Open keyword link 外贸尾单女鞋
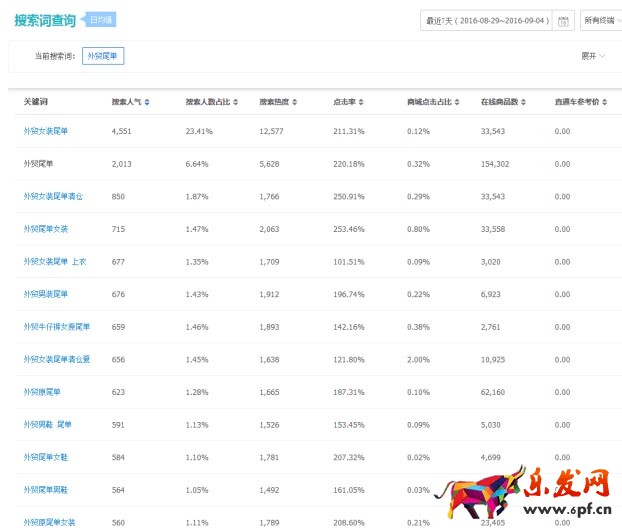 46,457
